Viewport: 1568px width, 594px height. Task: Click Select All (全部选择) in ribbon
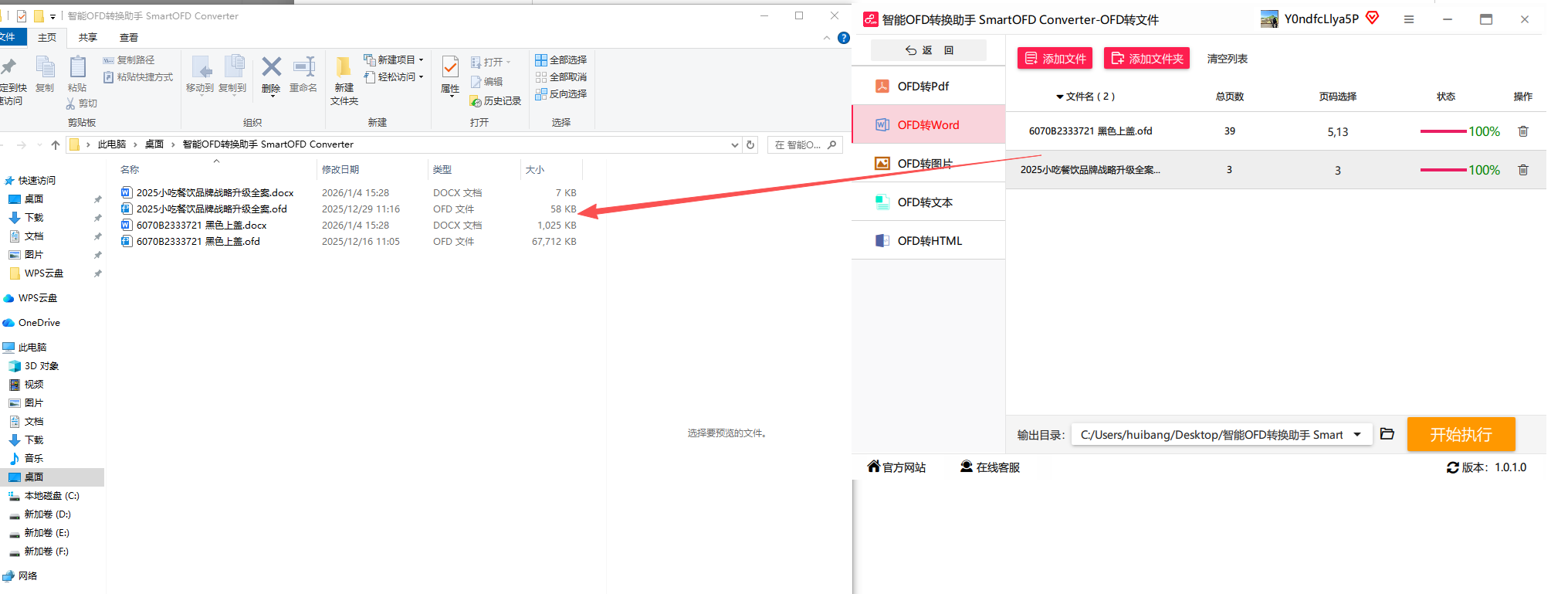click(x=561, y=60)
